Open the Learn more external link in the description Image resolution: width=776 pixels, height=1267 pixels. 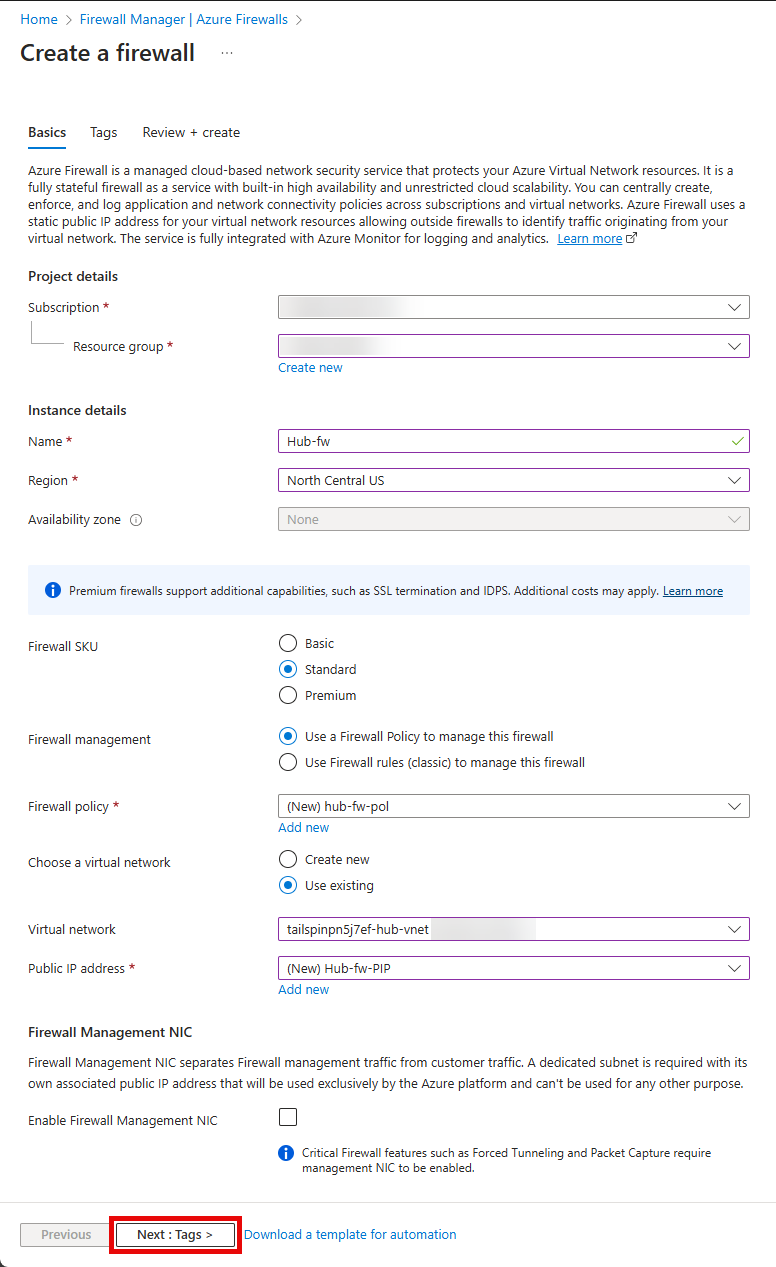[589, 238]
